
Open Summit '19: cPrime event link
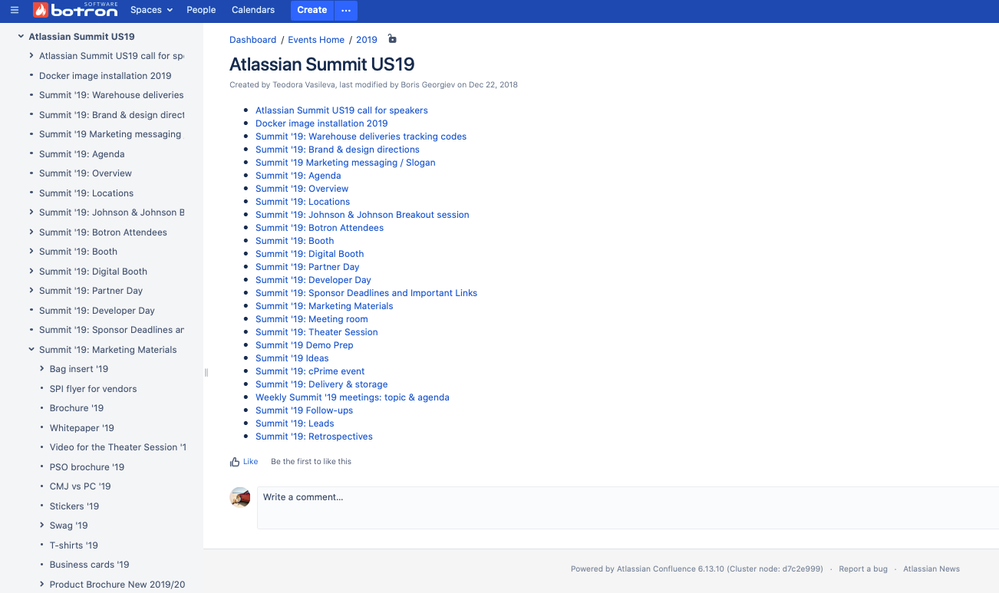310,371
